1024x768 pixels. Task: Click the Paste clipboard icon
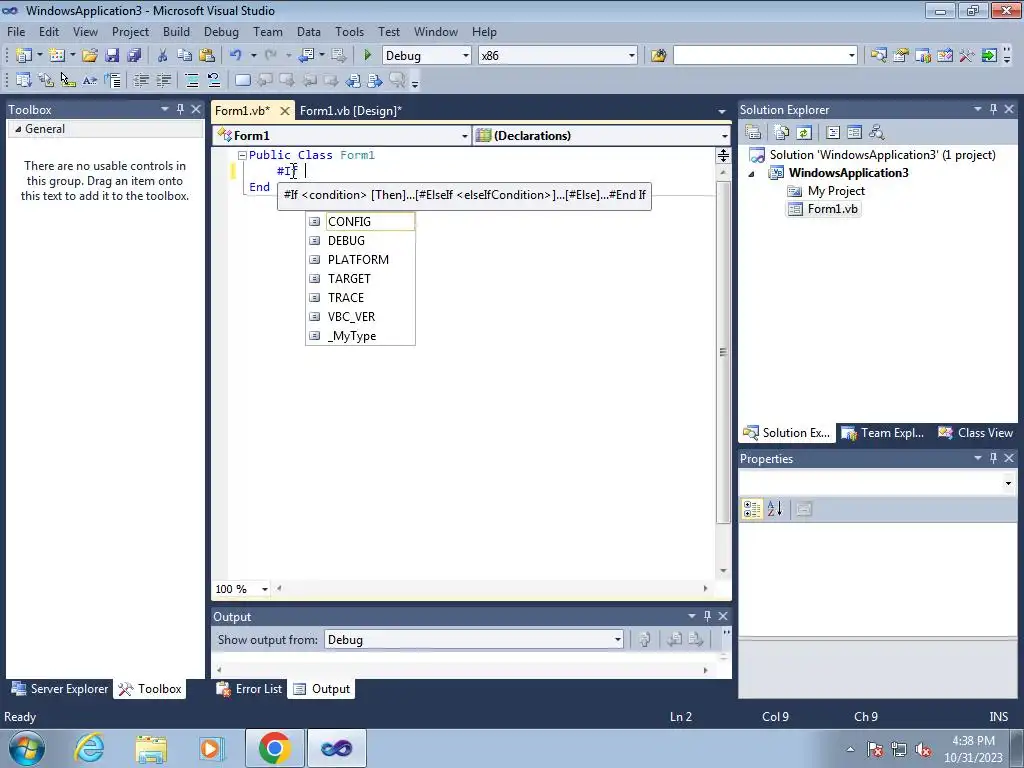pos(206,56)
